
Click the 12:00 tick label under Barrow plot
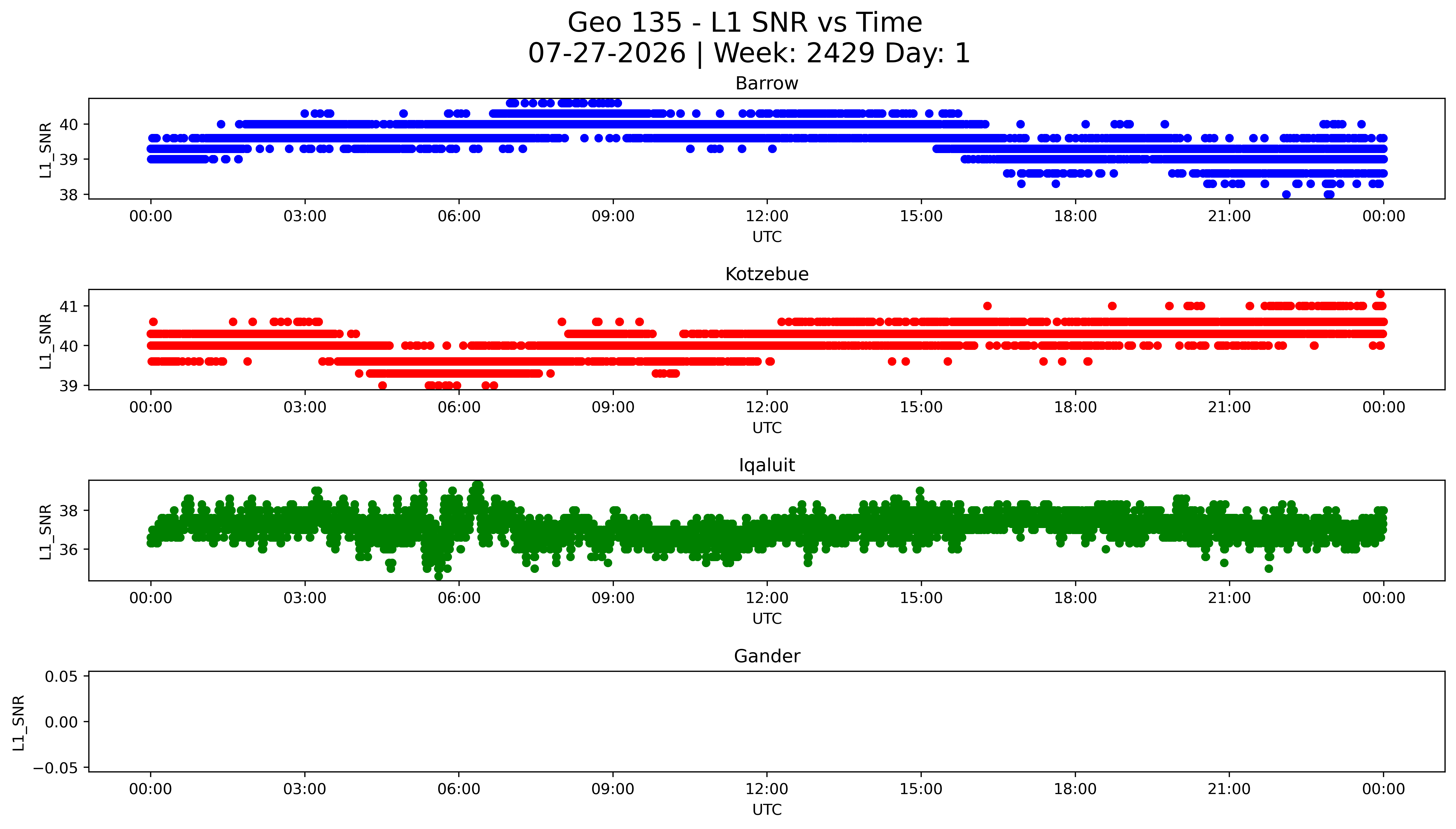click(x=767, y=216)
